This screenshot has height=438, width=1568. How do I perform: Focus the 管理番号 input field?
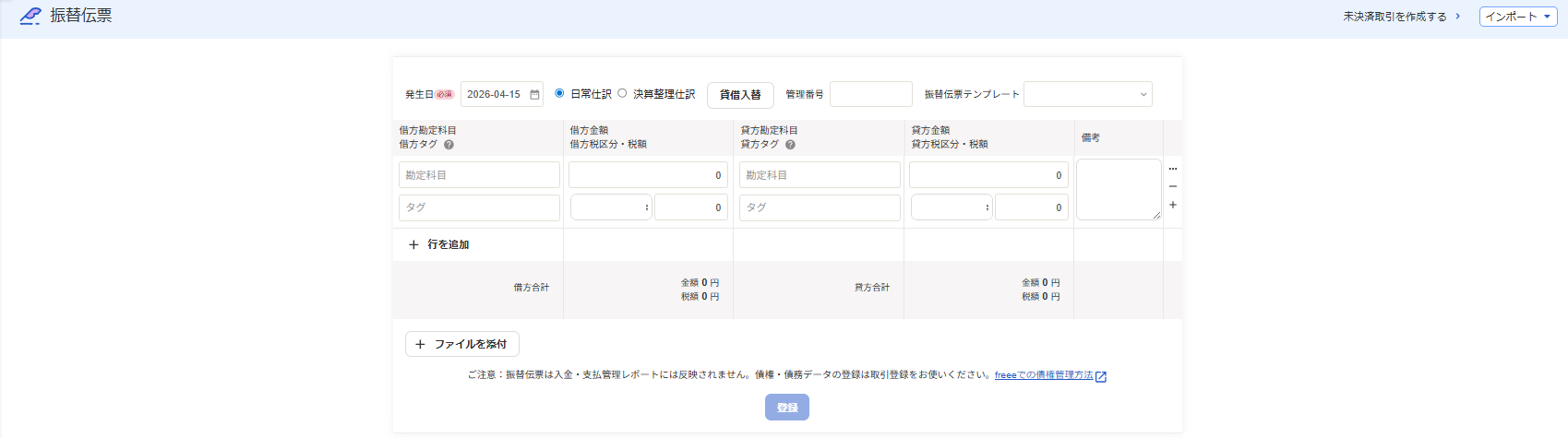pos(871,94)
